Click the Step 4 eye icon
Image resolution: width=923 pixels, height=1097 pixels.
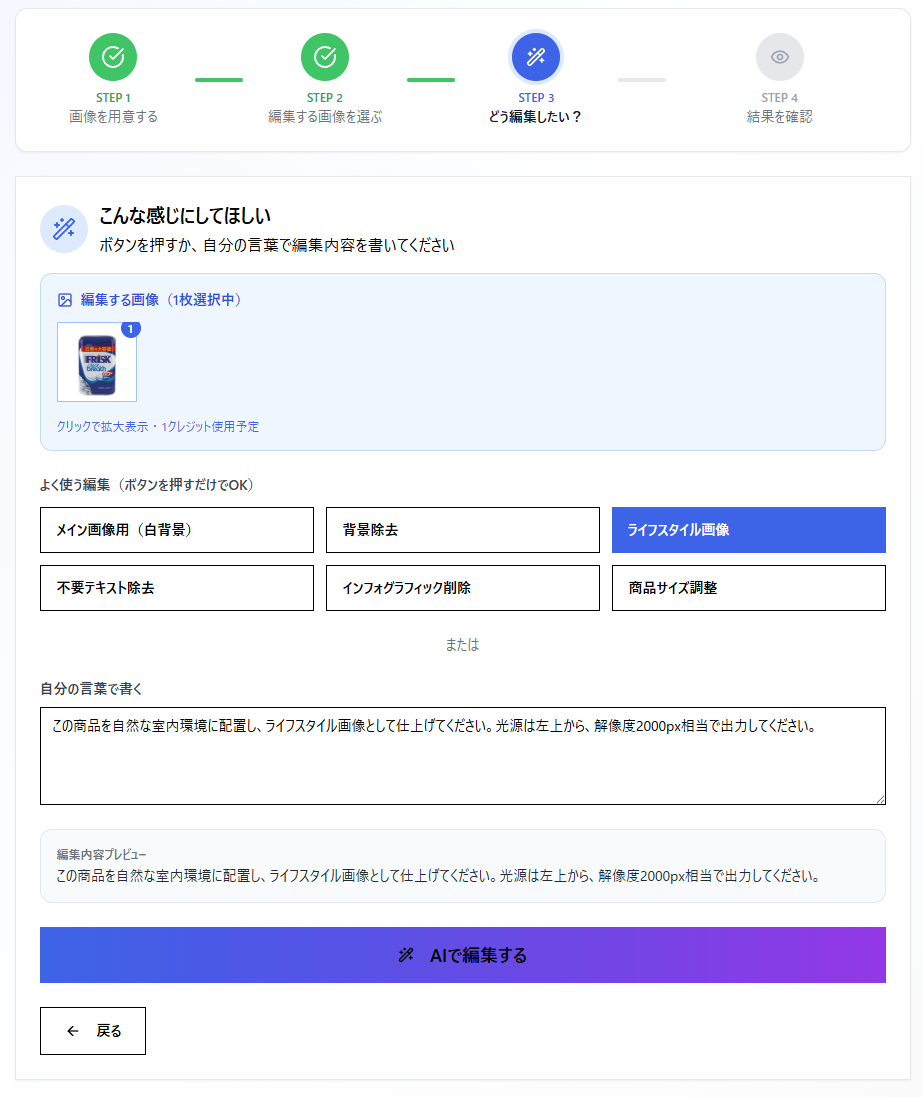(x=780, y=57)
